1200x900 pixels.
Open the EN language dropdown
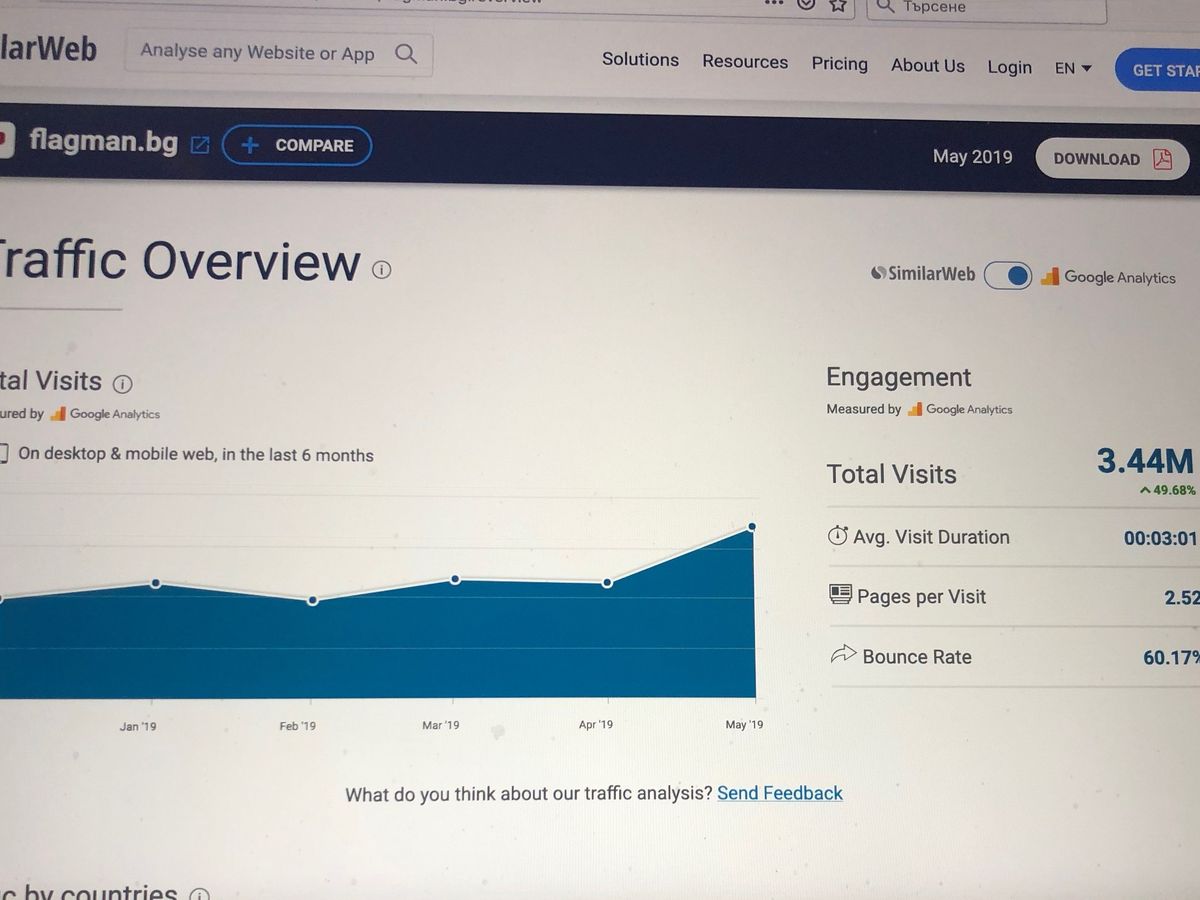(x=1073, y=68)
